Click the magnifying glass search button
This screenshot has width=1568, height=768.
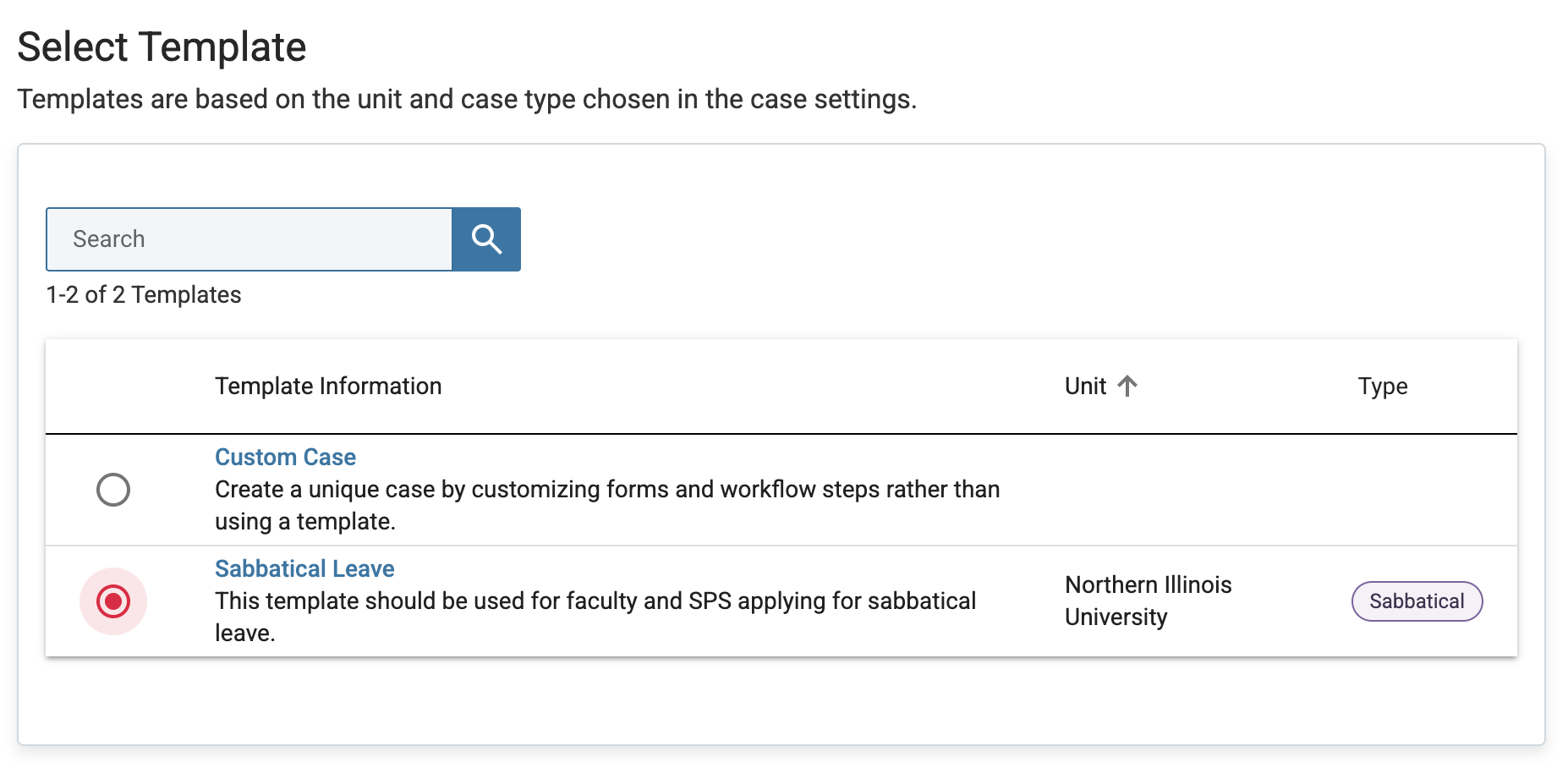pos(486,239)
